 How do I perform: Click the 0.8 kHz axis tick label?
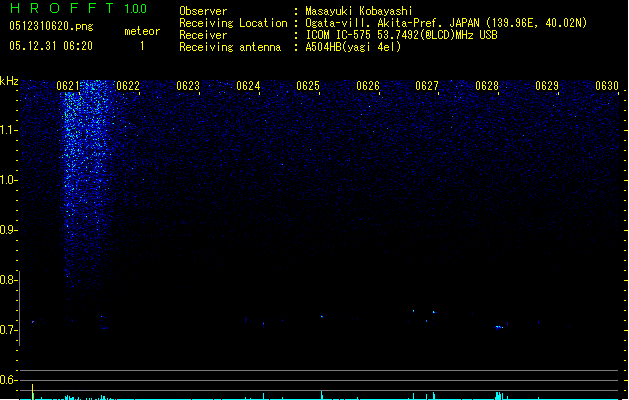coord(8,280)
